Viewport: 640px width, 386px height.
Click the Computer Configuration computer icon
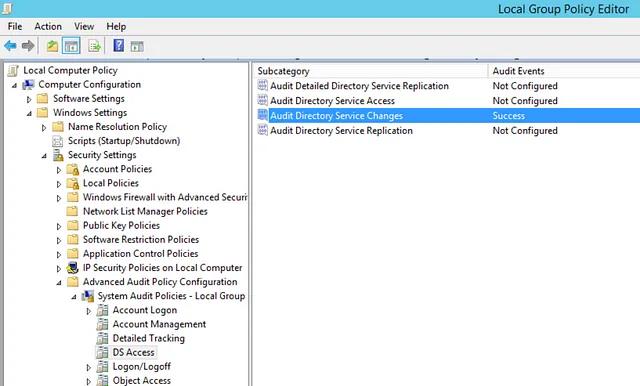click(28, 84)
